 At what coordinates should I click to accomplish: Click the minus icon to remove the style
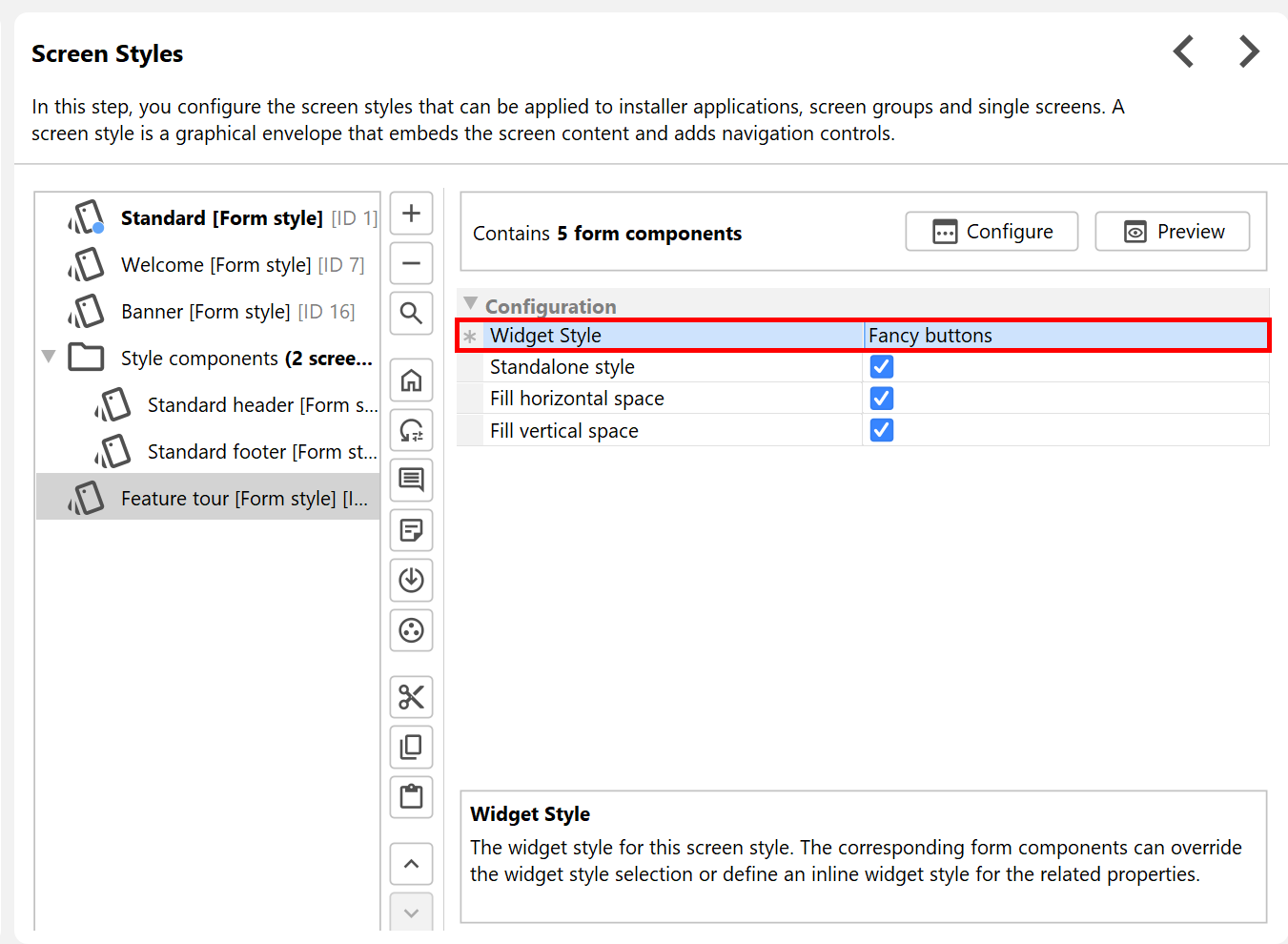tap(411, 263)
